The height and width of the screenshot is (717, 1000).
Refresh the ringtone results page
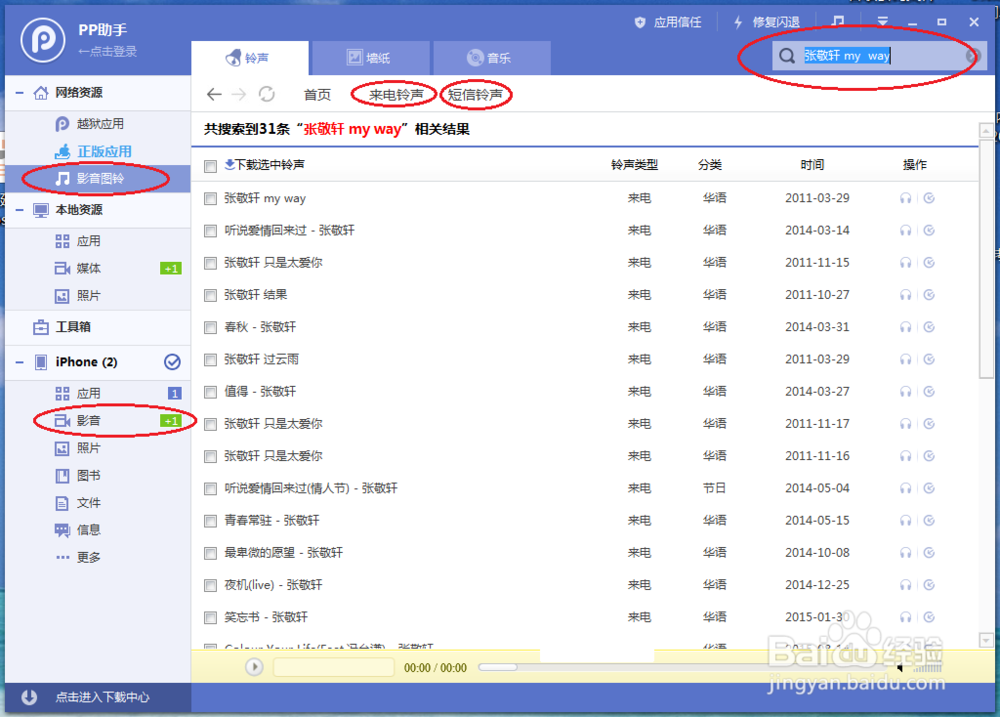coord(267,94)
